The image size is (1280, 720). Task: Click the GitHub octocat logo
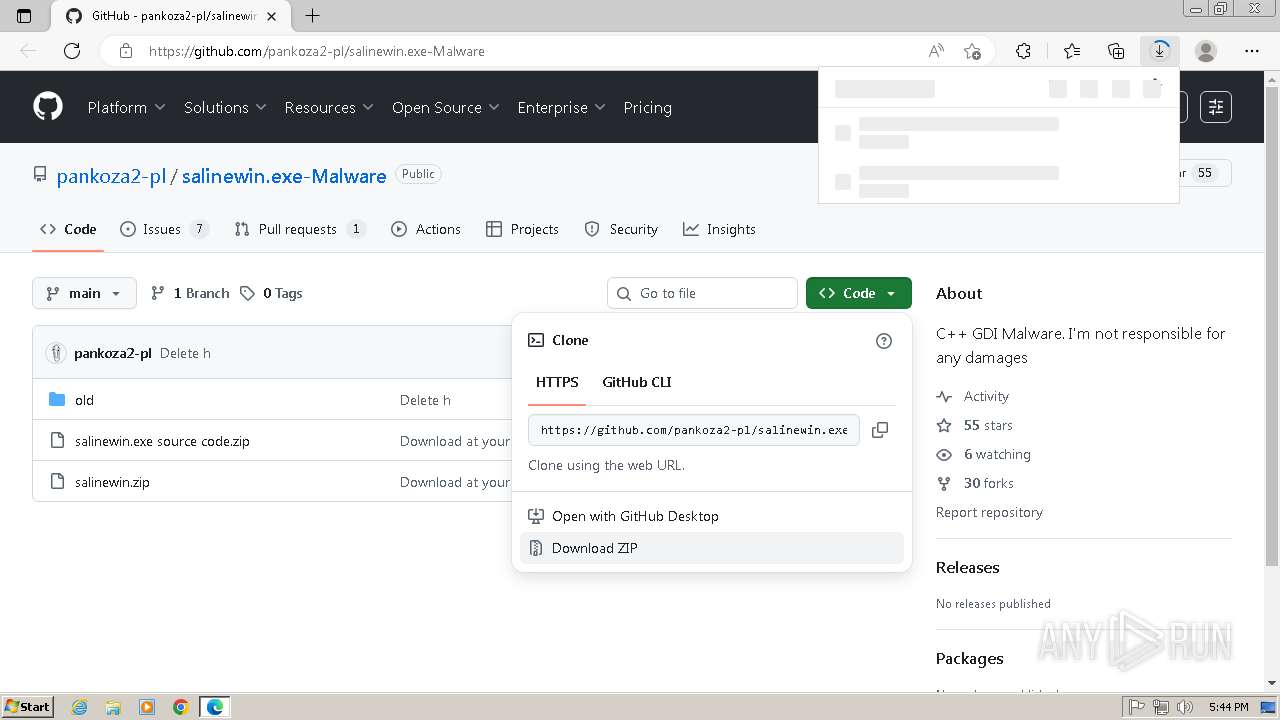(48, 107)
